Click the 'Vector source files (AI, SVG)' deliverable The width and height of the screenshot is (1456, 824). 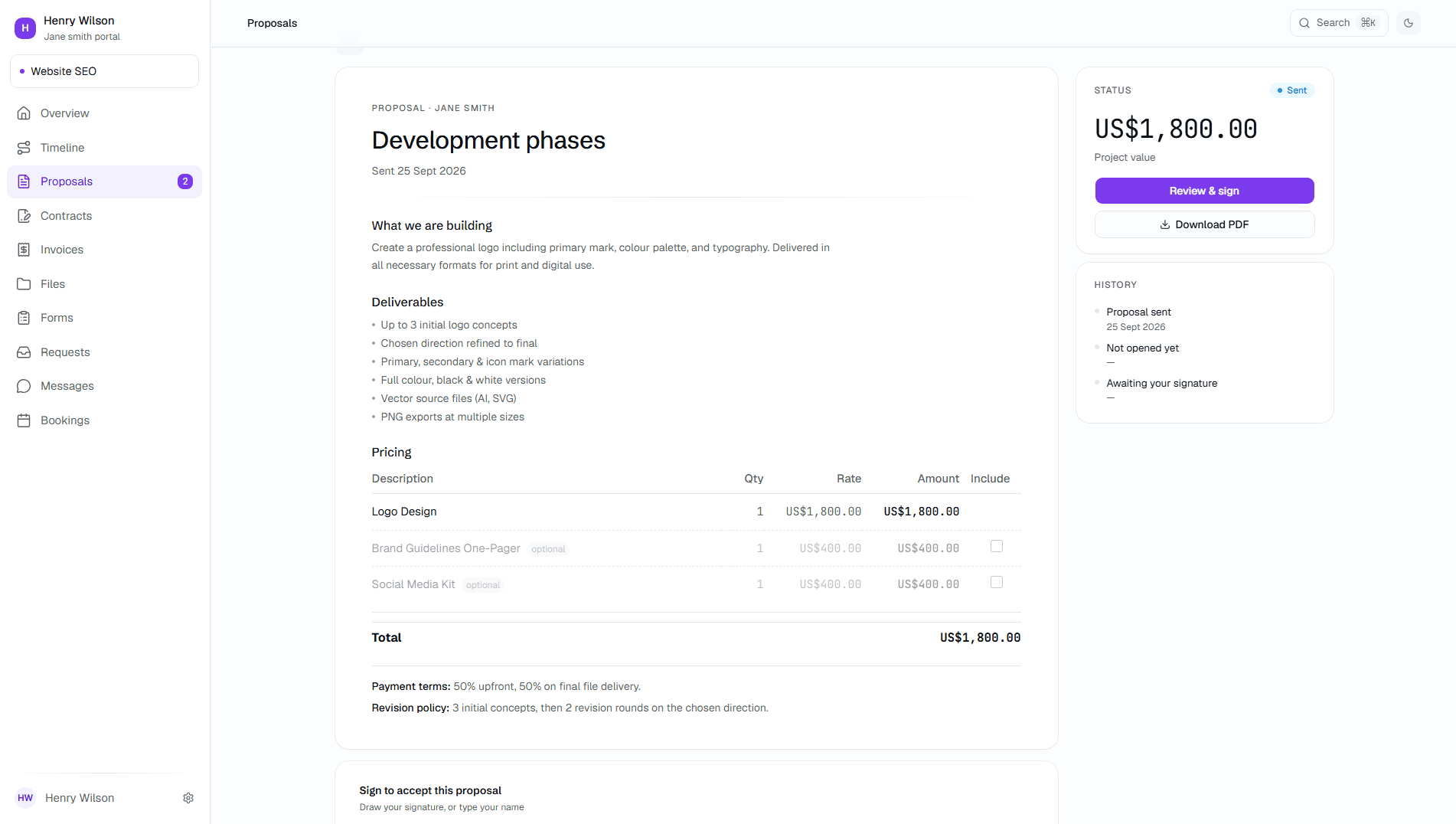[449, 398]
